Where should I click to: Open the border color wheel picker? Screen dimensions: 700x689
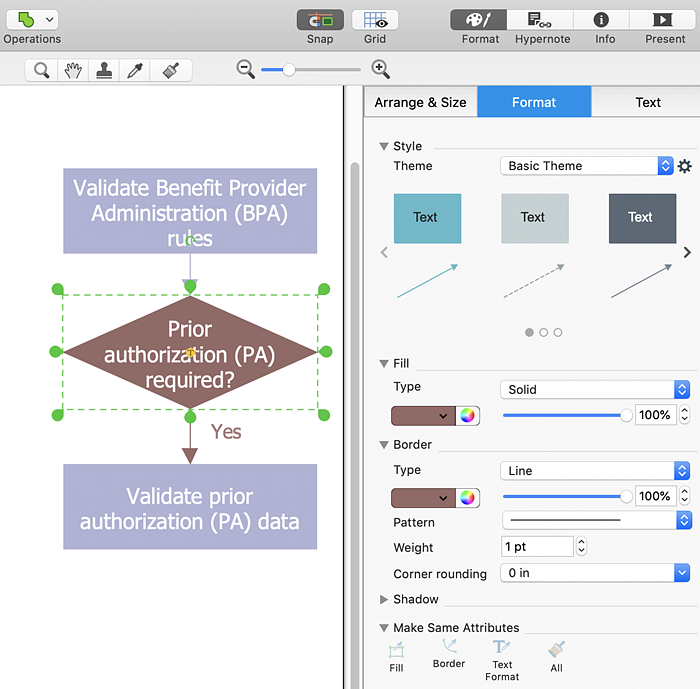pyautogui.click(x=467, y=498)
